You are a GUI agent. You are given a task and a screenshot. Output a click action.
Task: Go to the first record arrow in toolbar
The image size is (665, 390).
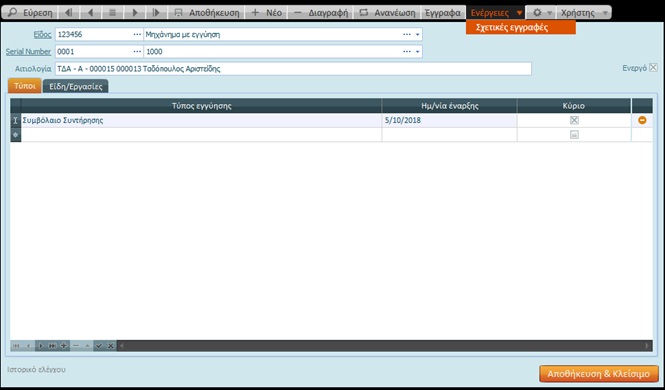[68, 12]
